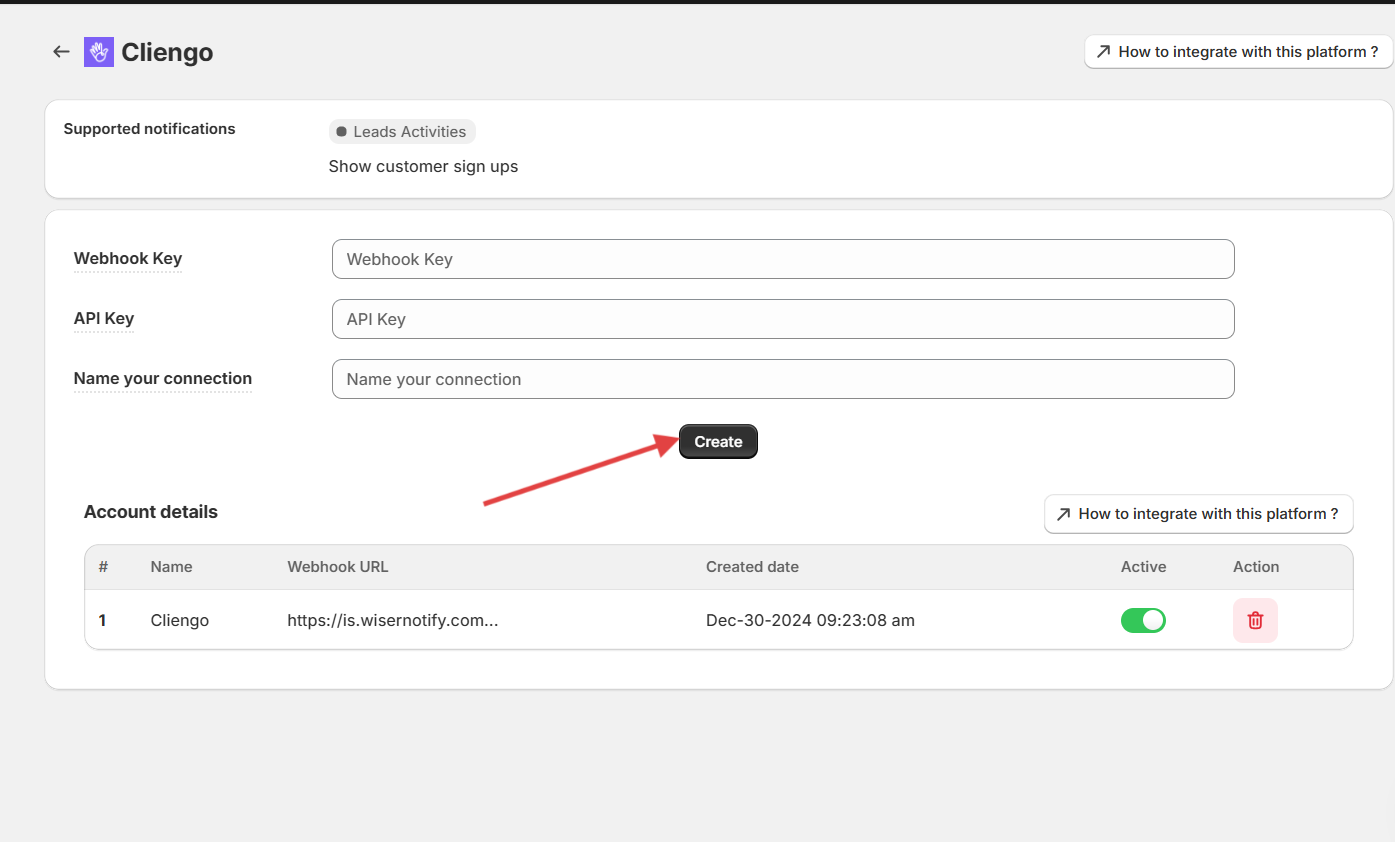Image resolution: width=1395 pixels, height=842 pixels.
Task: Toggle the Active switch for Cliengo row
Action: click(1143, 620)
